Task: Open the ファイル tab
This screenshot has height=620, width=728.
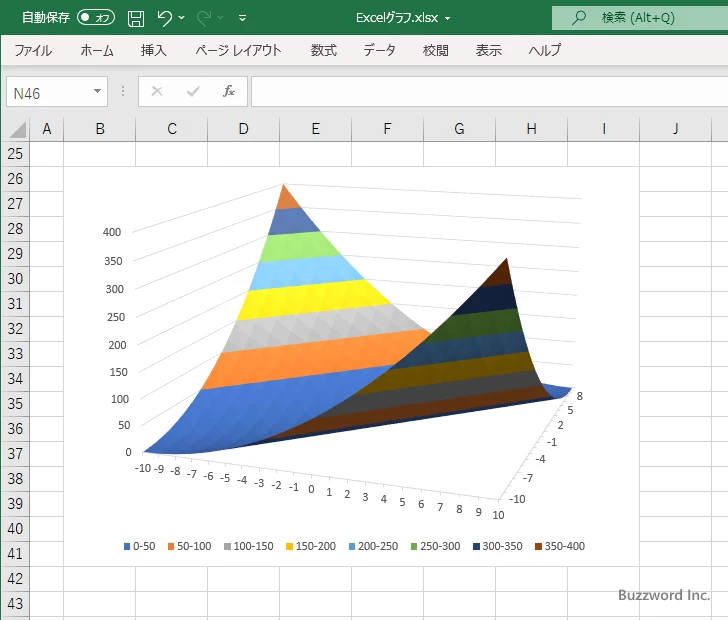Action: (33, 50)
